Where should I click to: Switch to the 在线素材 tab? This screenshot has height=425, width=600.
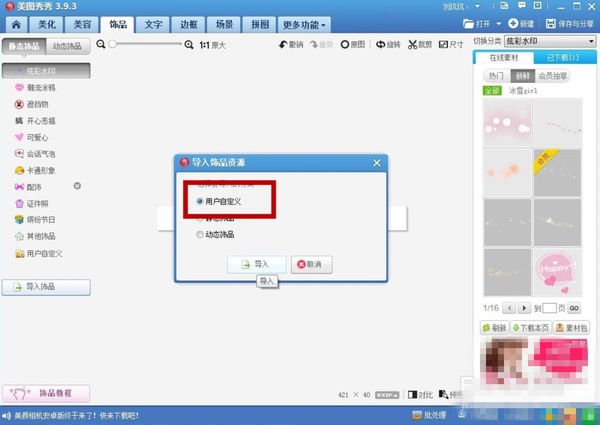coord(504,58)
